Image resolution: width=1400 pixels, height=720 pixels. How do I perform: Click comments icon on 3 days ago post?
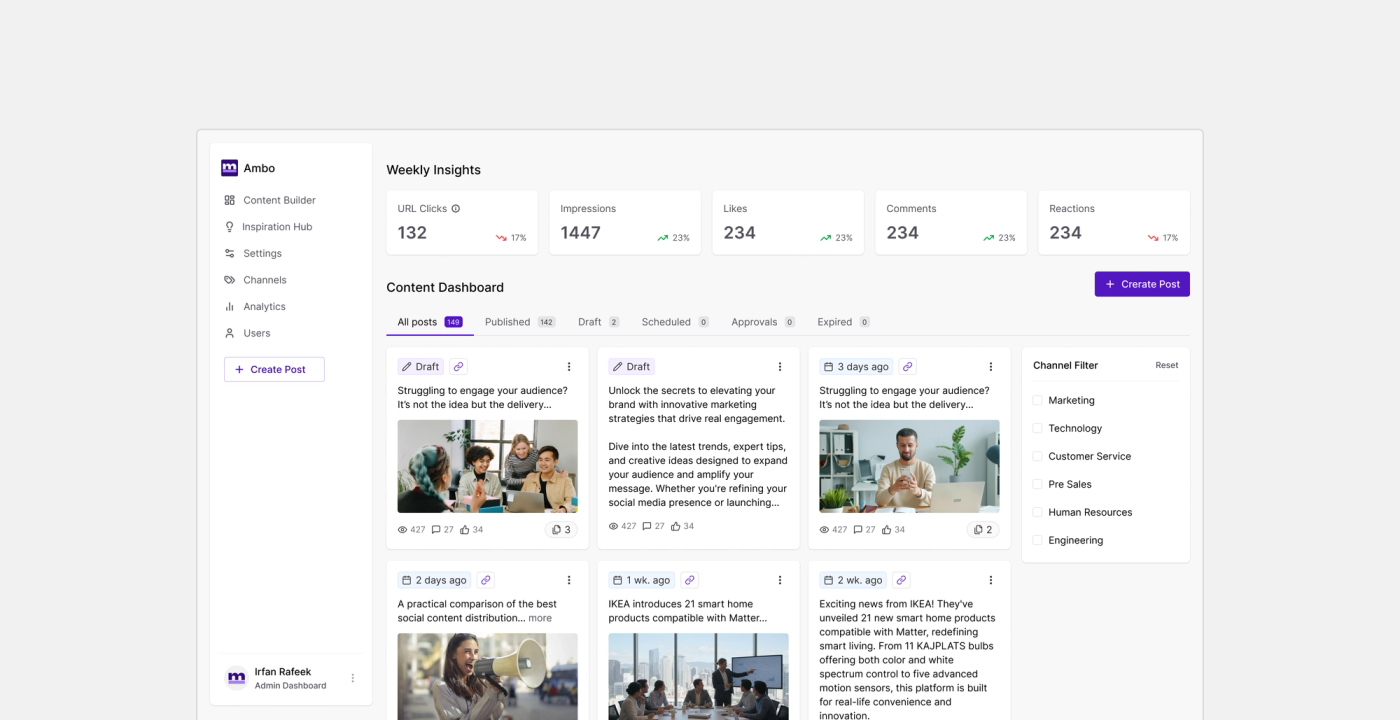pyautogui.click(x=858, y=530)
